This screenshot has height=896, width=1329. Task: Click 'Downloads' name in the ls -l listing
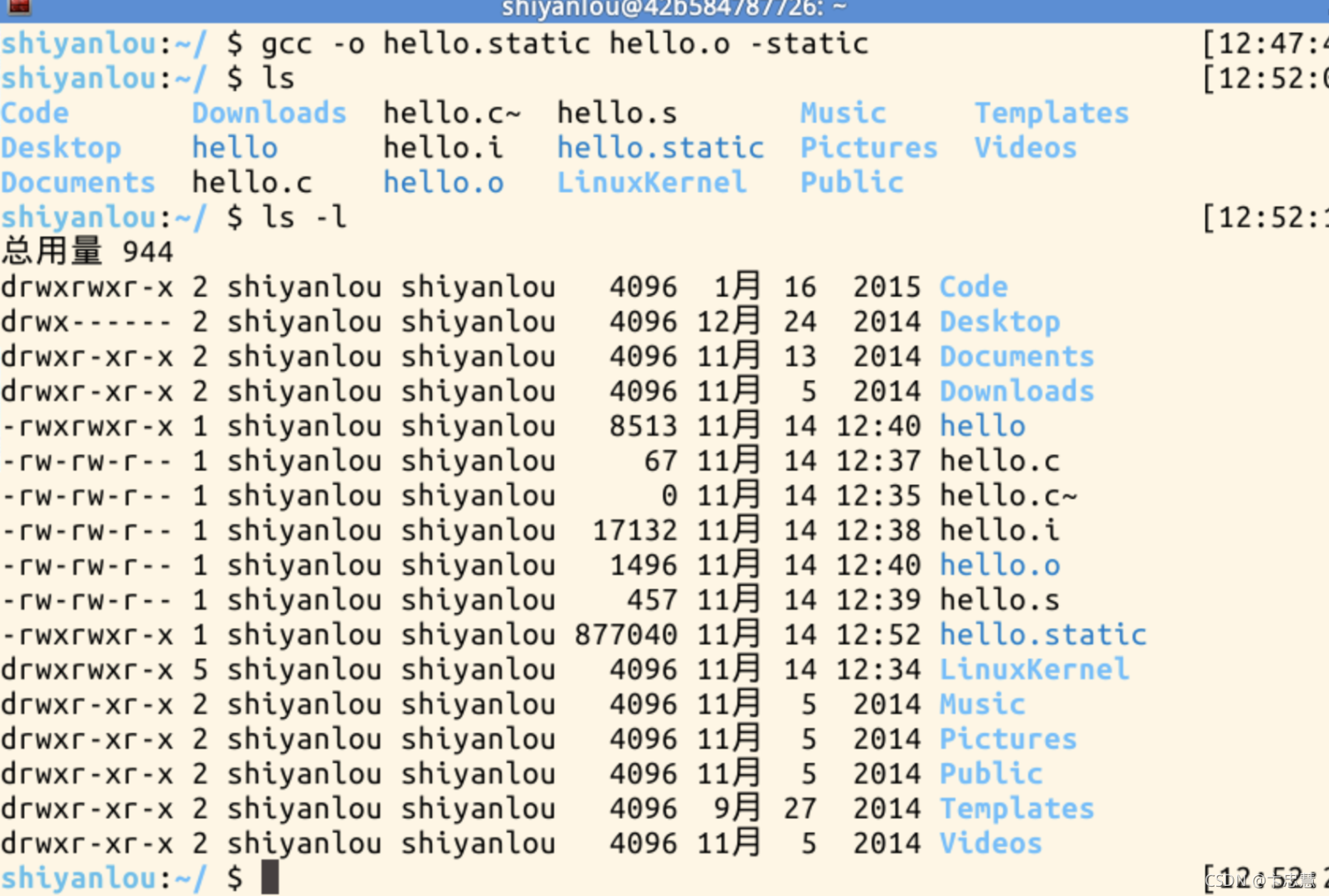click(x=1017, y=391)
